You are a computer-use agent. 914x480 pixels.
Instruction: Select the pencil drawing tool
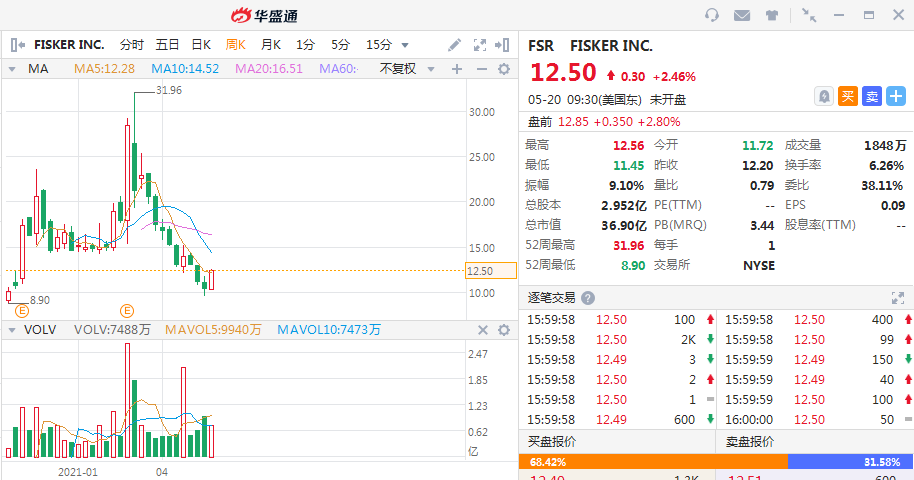tap(454, 45)
